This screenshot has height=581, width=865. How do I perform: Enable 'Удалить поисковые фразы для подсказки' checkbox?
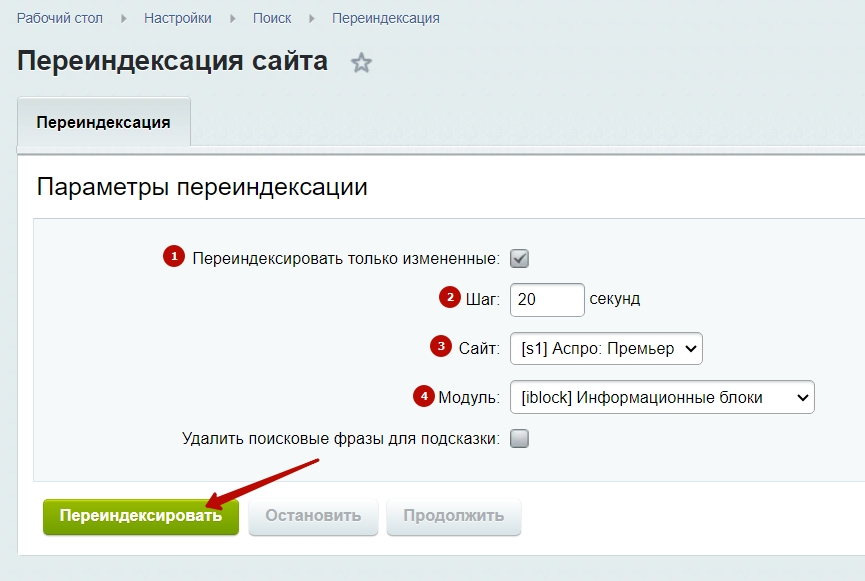click(519, 439)
